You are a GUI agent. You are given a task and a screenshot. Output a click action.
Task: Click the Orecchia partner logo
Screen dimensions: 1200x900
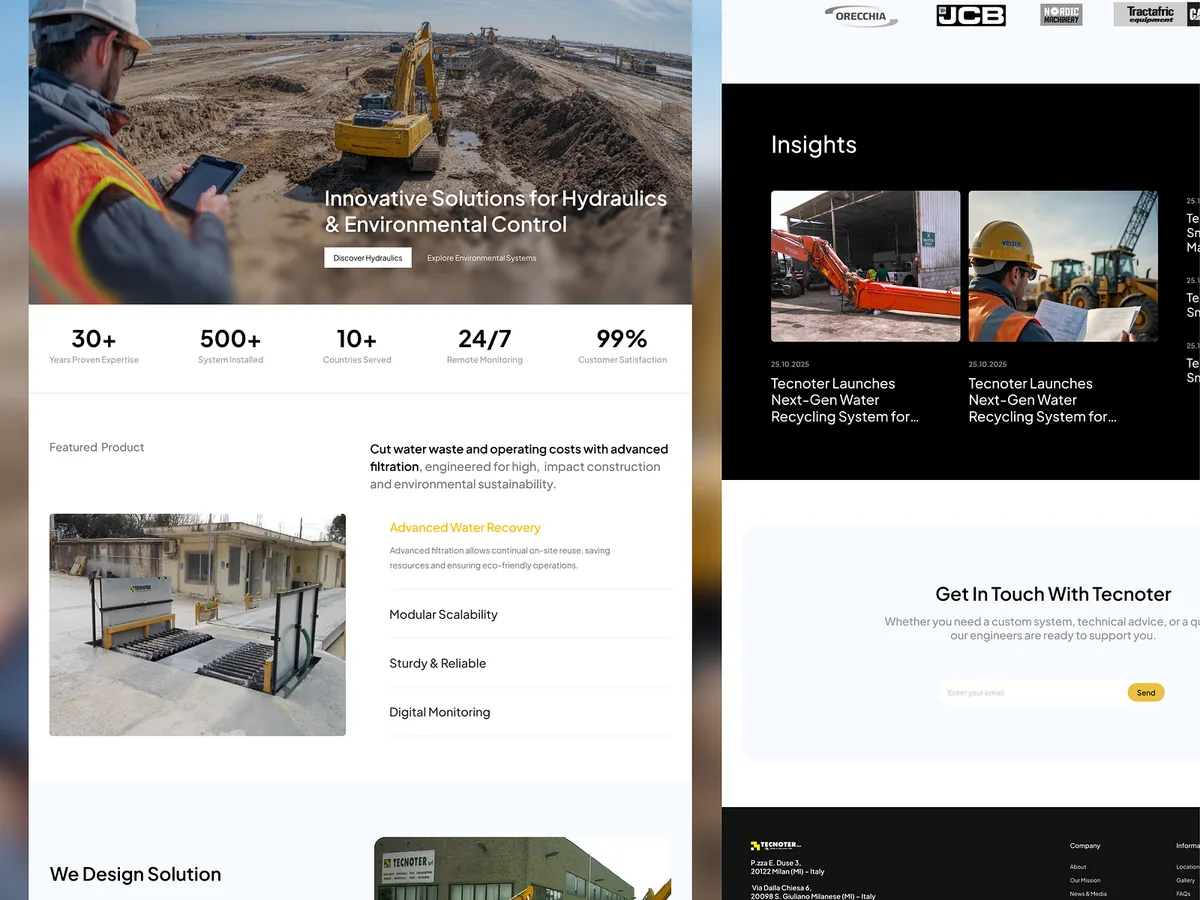click(x=861, y=15)
